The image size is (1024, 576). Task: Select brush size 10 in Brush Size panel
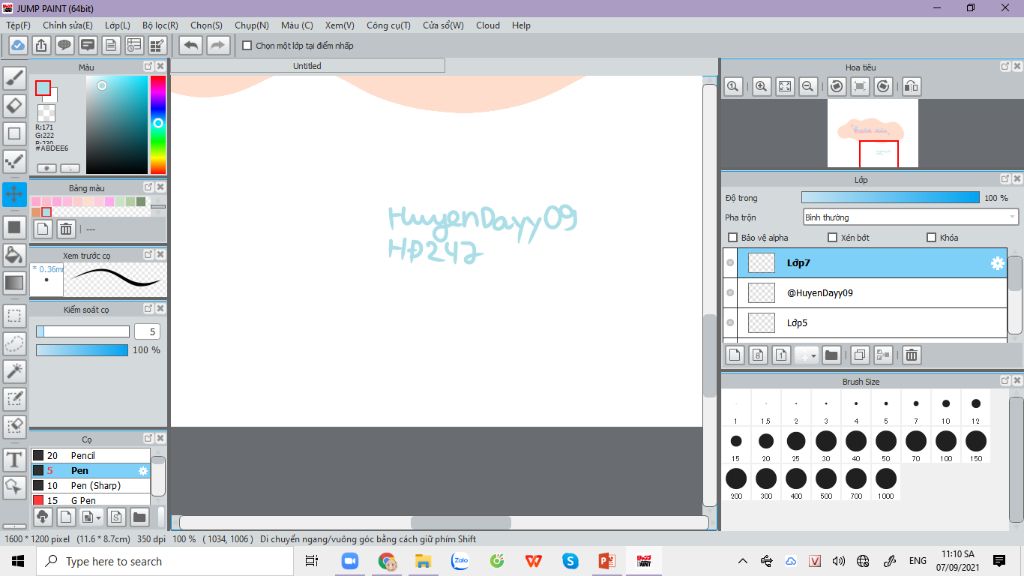pyautogui.click(x=946, y=409)
